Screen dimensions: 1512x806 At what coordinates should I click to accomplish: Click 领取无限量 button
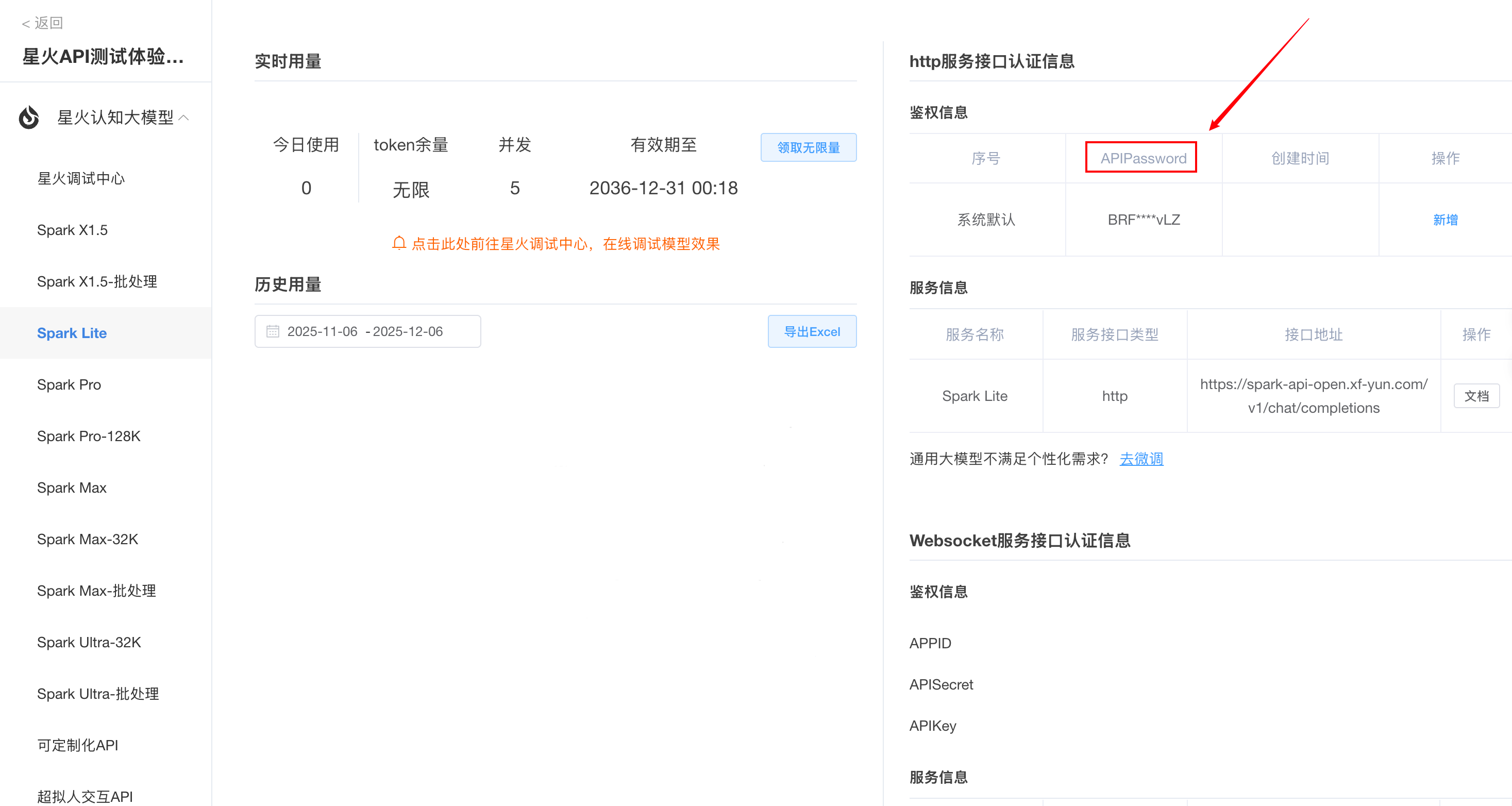tap(808, 147)
